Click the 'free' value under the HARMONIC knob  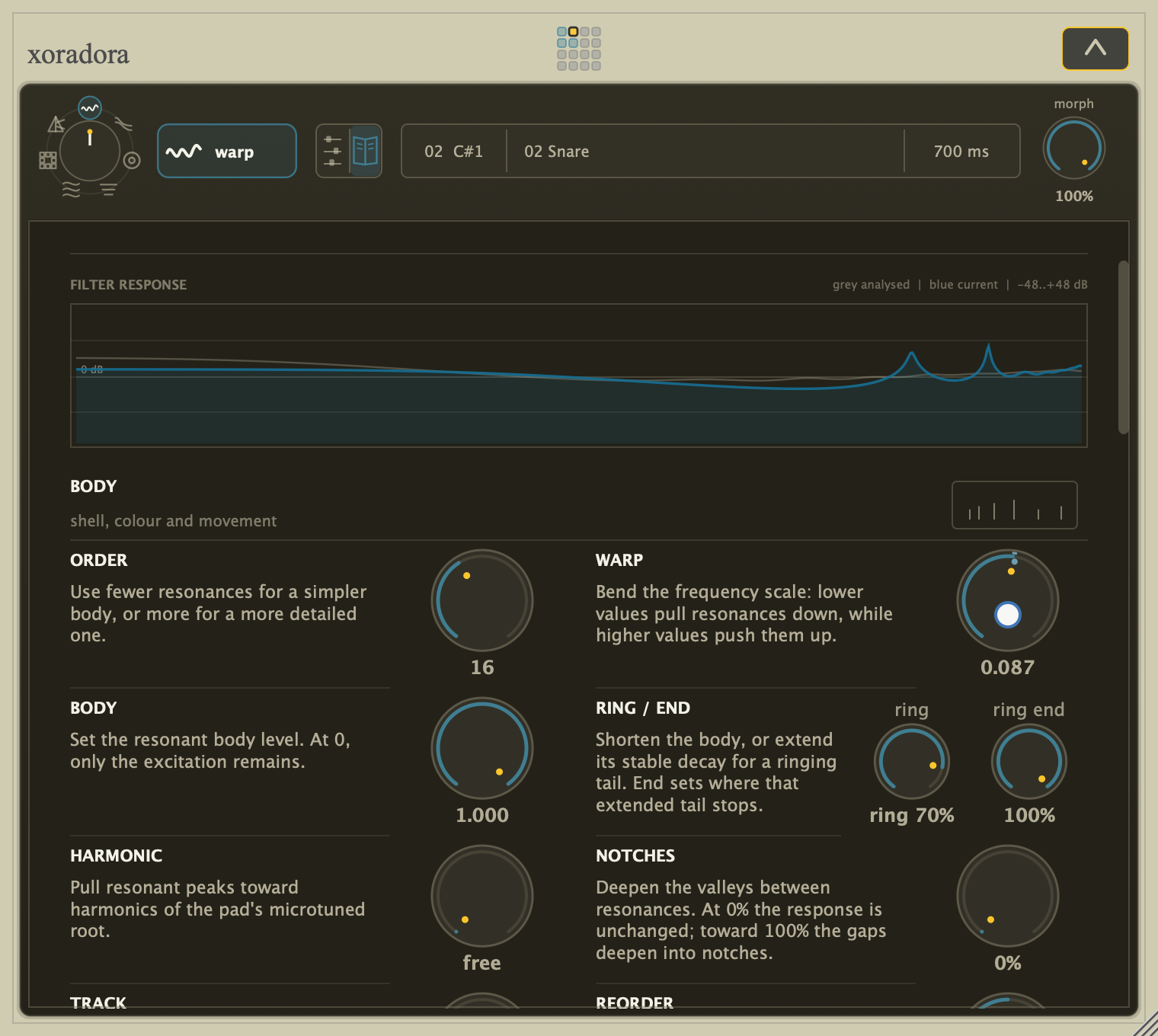click(x=482, y=963)
